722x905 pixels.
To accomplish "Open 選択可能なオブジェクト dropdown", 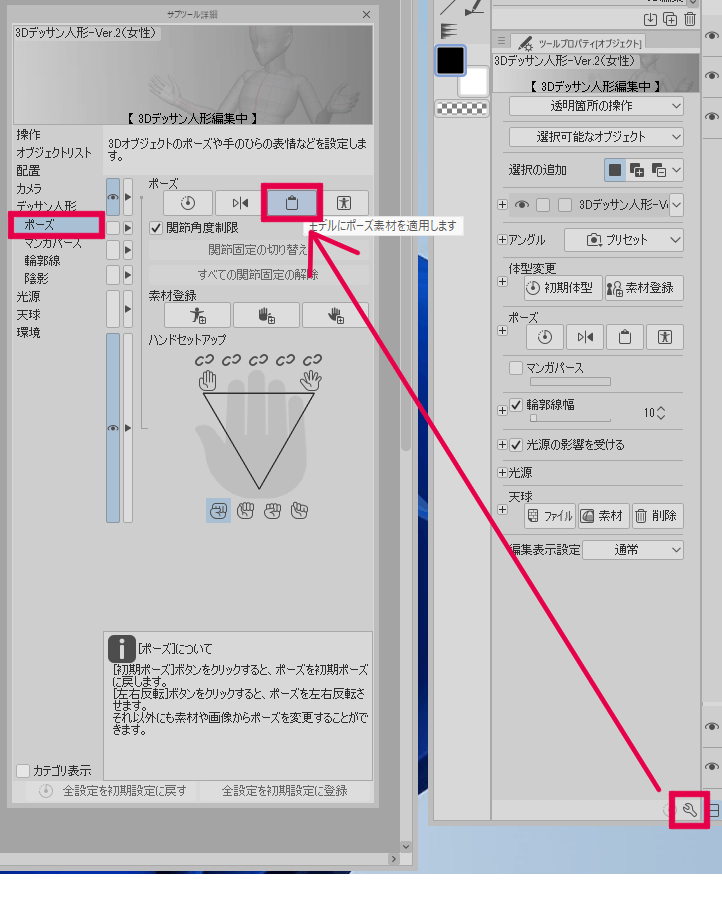I will click(596, 137).
